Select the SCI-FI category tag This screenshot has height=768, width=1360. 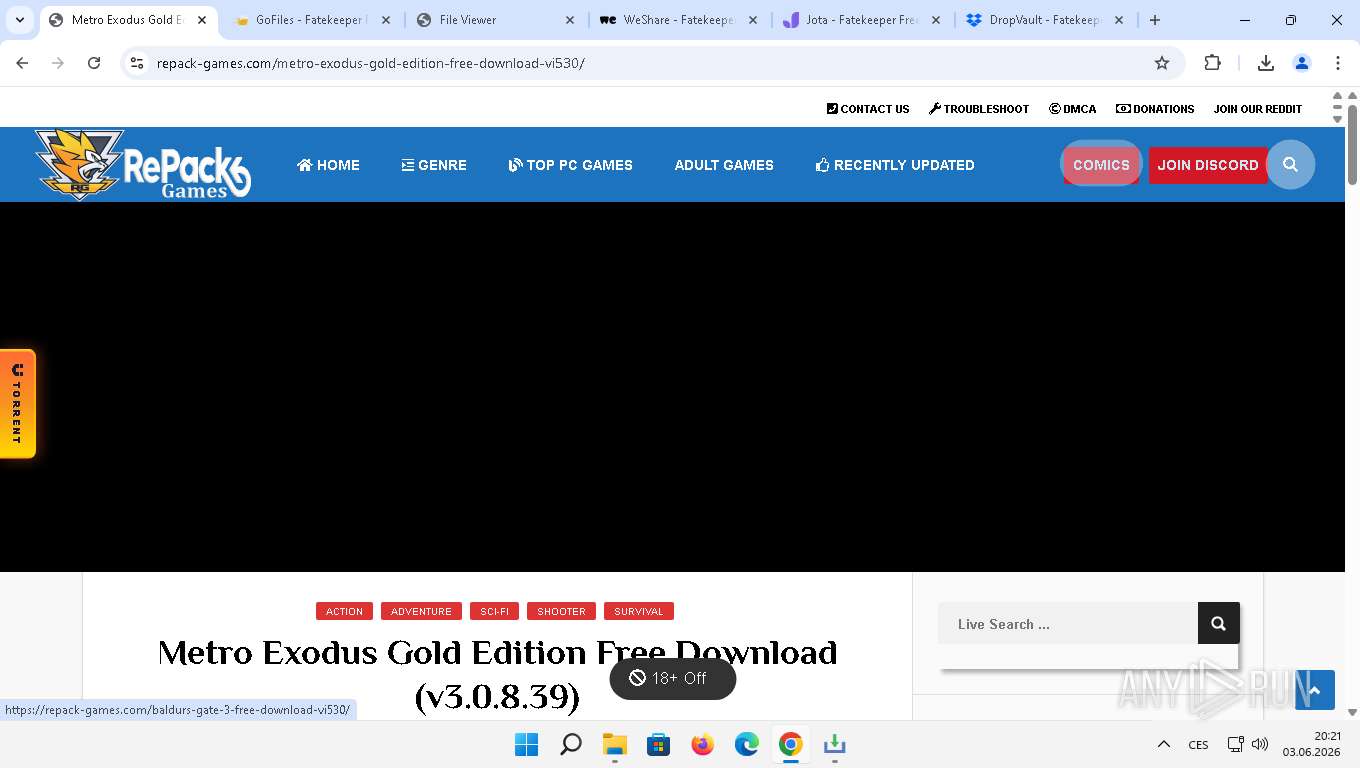pos(494,611)
